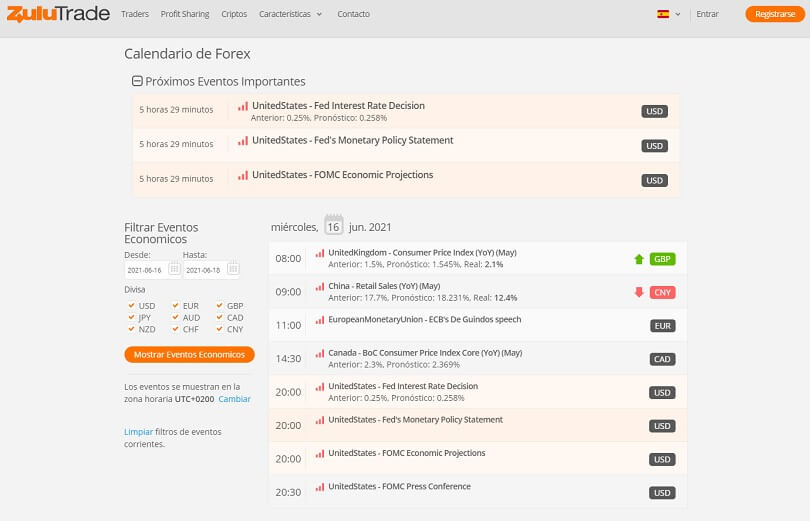Click the Calendario de Forex heading
This screenshot has height=521, width=810.
point(187,54)
